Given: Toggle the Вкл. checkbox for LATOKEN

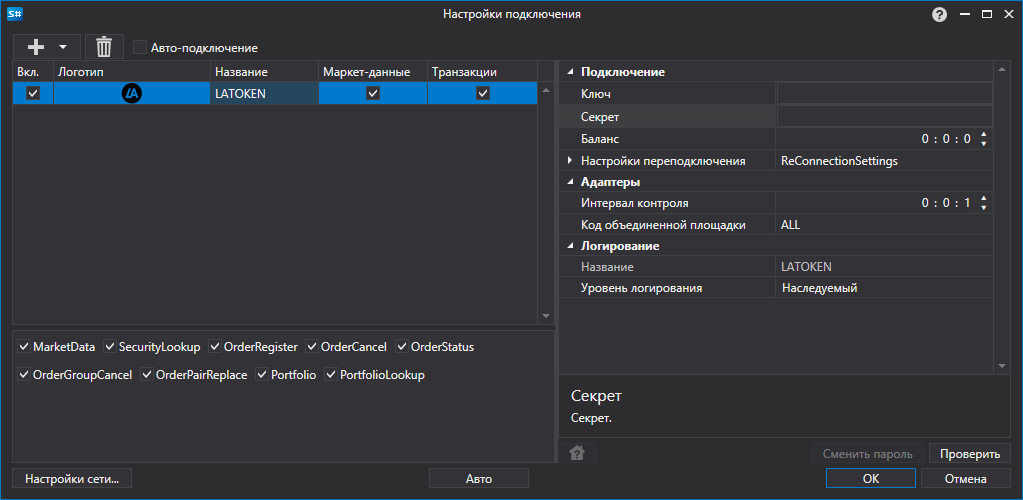Looking at the screenshot, I should (x=33, y=93).
